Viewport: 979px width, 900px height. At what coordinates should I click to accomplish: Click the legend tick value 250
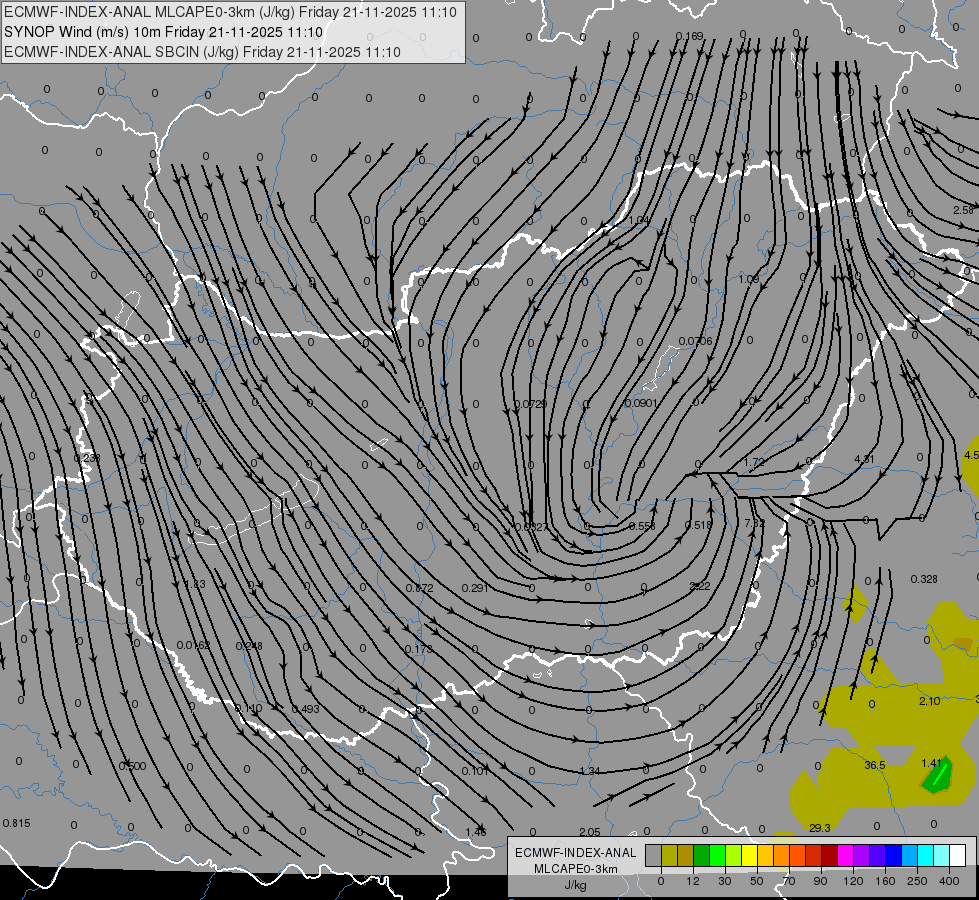[917, 881]
